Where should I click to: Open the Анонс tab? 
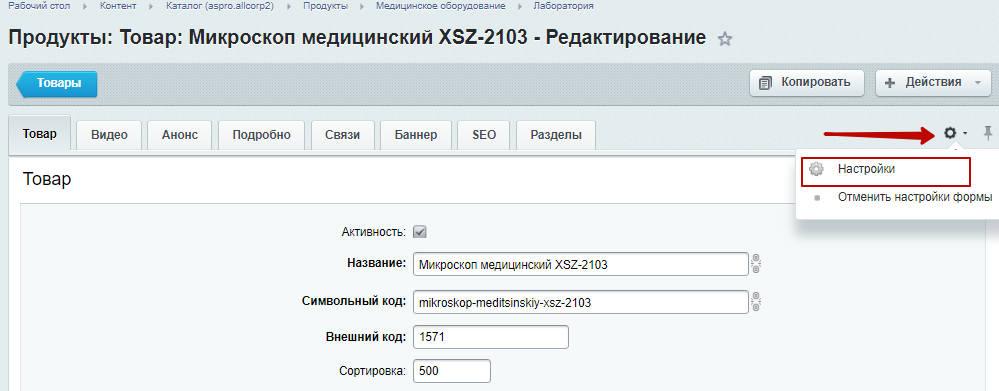180,135
